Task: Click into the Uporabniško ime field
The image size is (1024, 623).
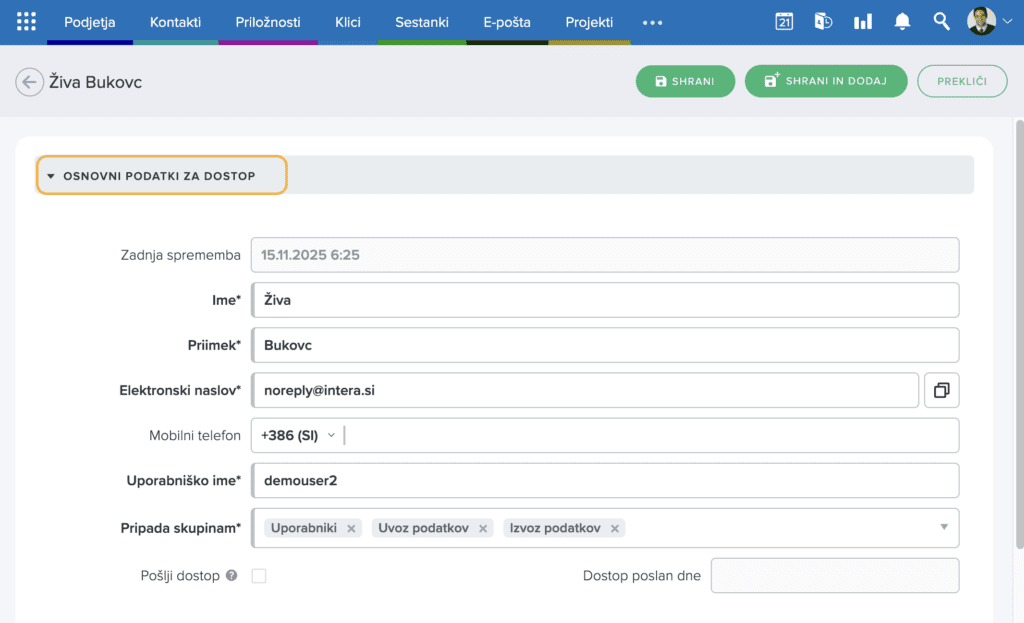Action: [x=605, y=481]
